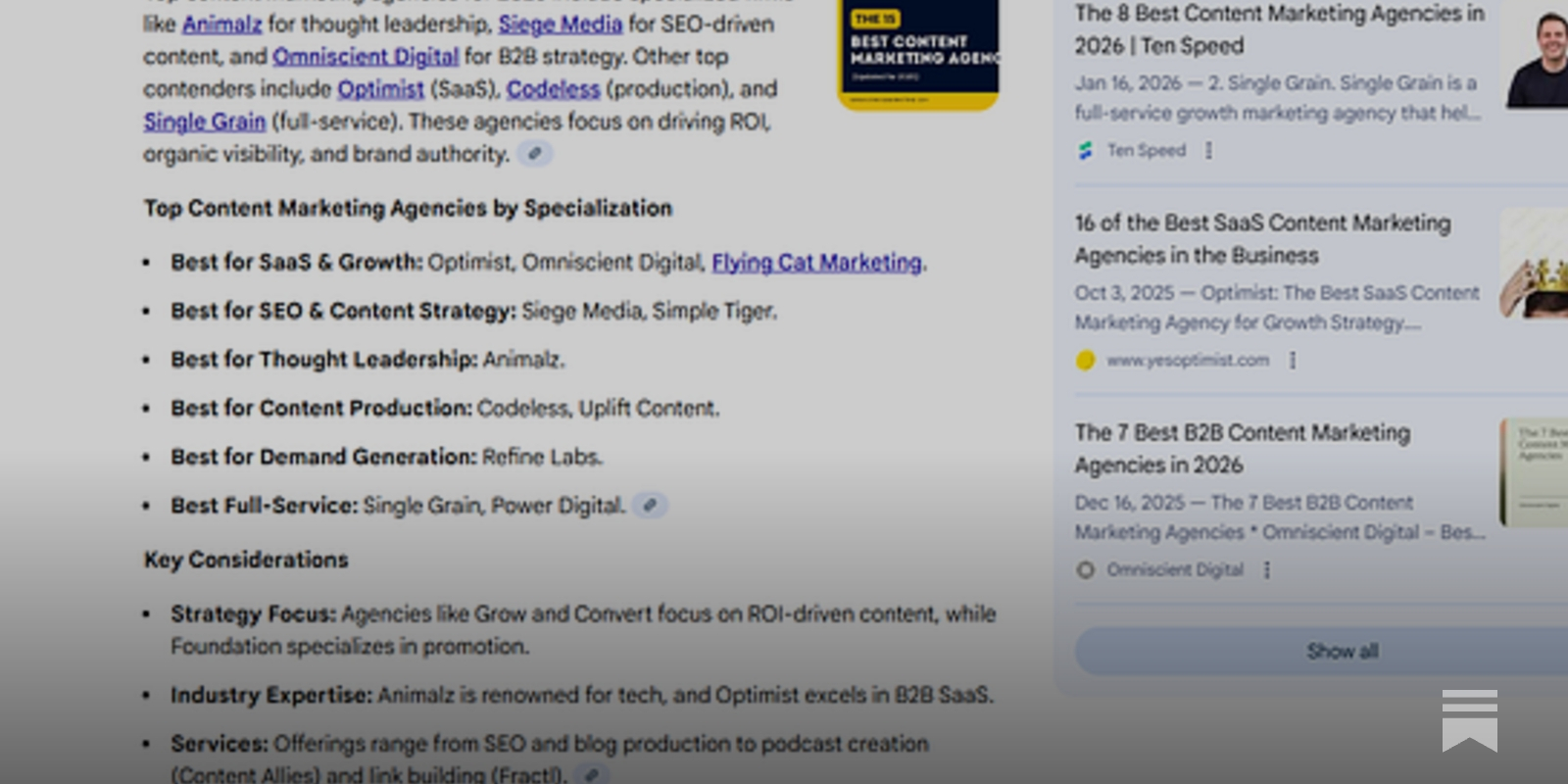1568x784 pixels.
Task: Open the crown image thumbnail for SaaS result
Action: pos(1534,263)
